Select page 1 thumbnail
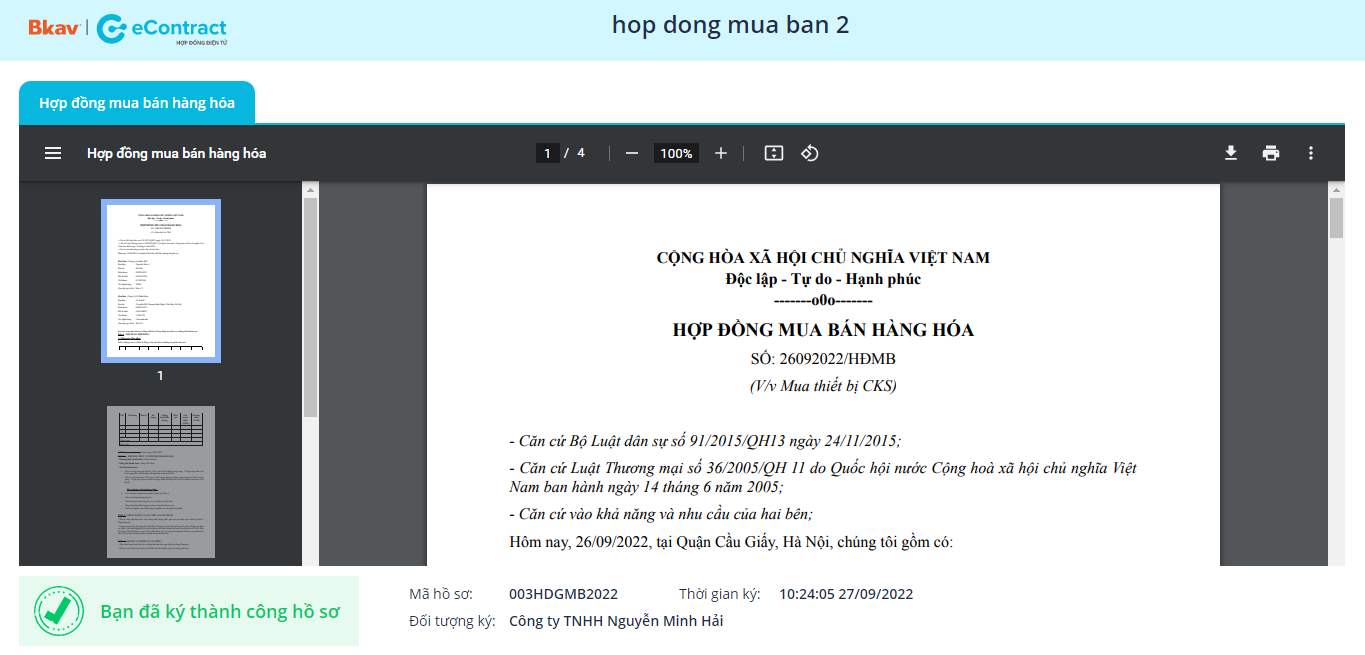This screenshot has height=655, width=1365. tap(160, 281)
